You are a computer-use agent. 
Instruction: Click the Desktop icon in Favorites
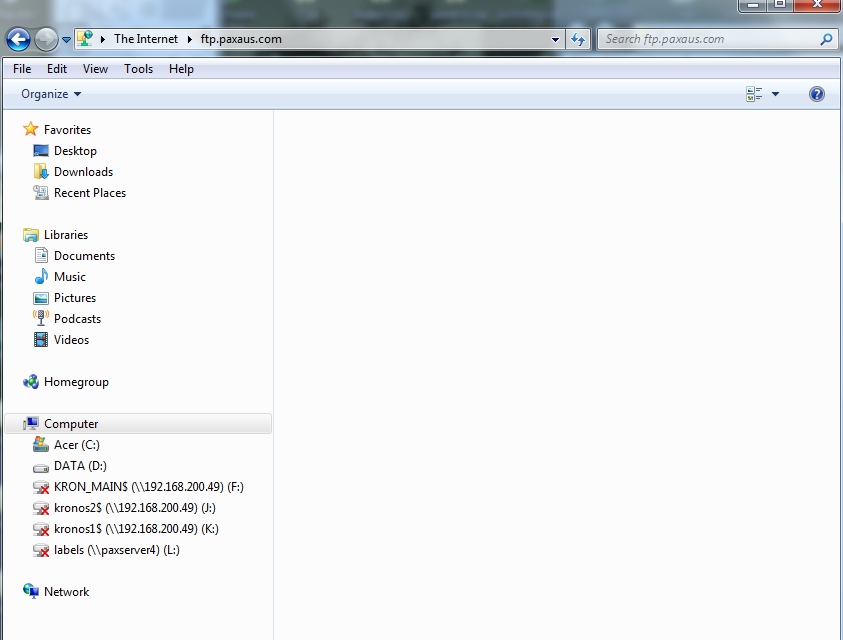(41, 151)
